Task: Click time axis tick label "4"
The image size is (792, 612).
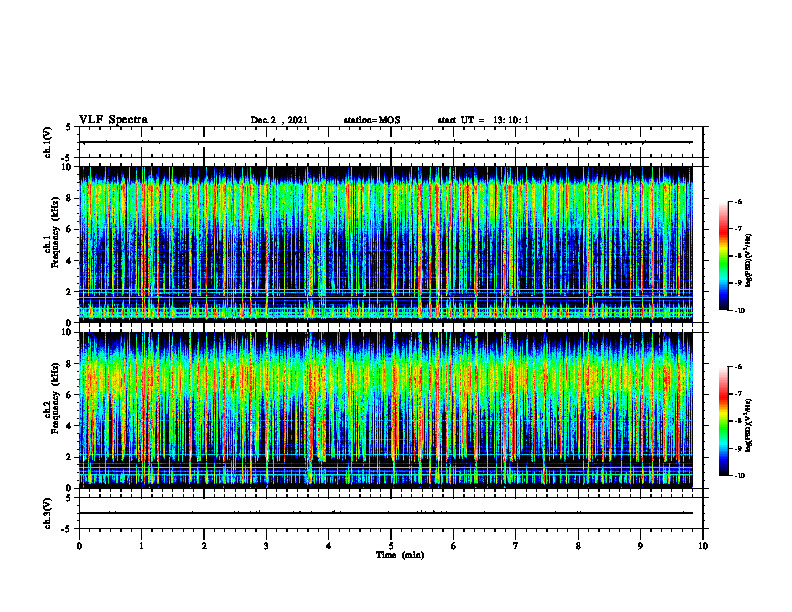Action: click(329, 546)
